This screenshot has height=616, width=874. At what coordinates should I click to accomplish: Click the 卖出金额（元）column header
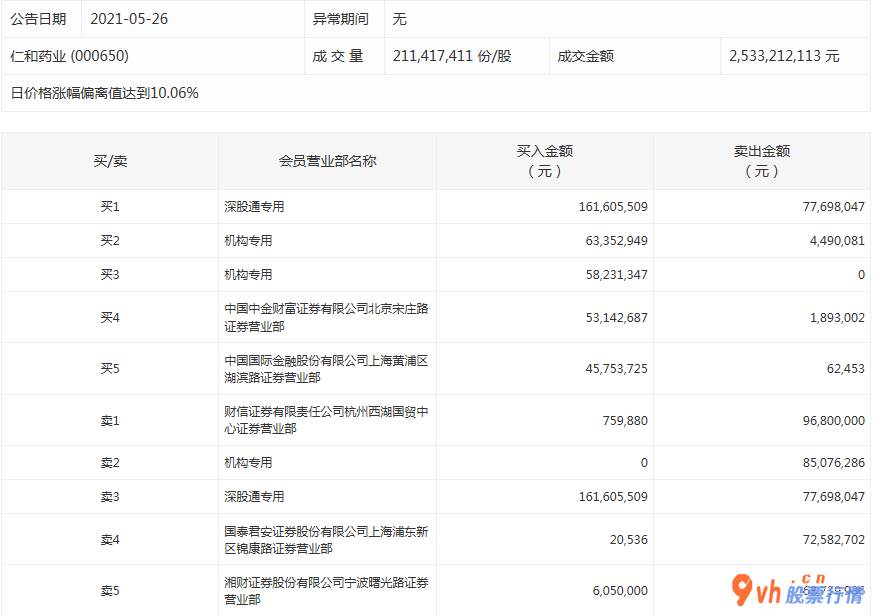coord(762,161)
